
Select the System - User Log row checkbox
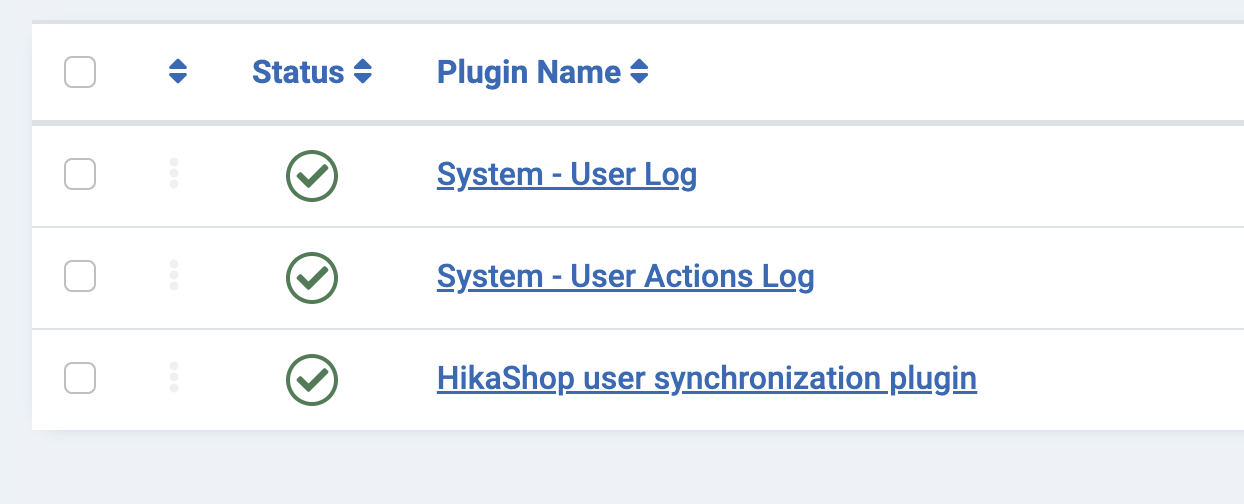click(x=80, y=175)
